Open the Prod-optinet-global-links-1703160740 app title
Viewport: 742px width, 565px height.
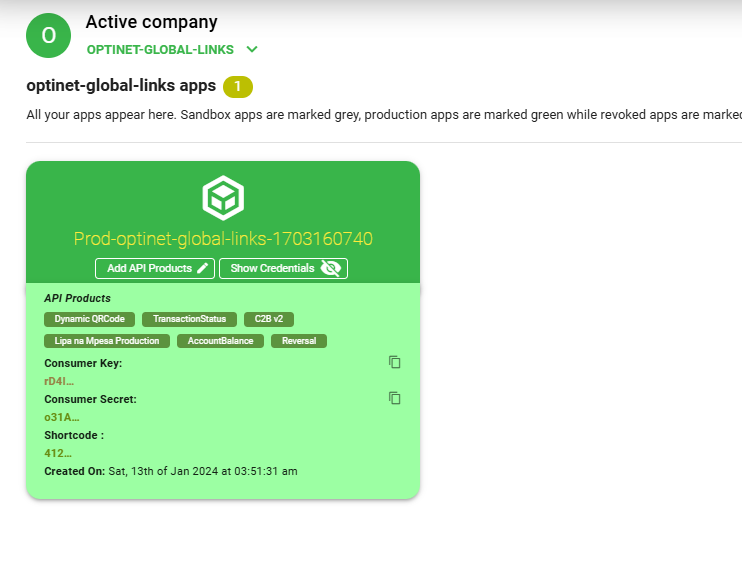[x=223, y=238]
